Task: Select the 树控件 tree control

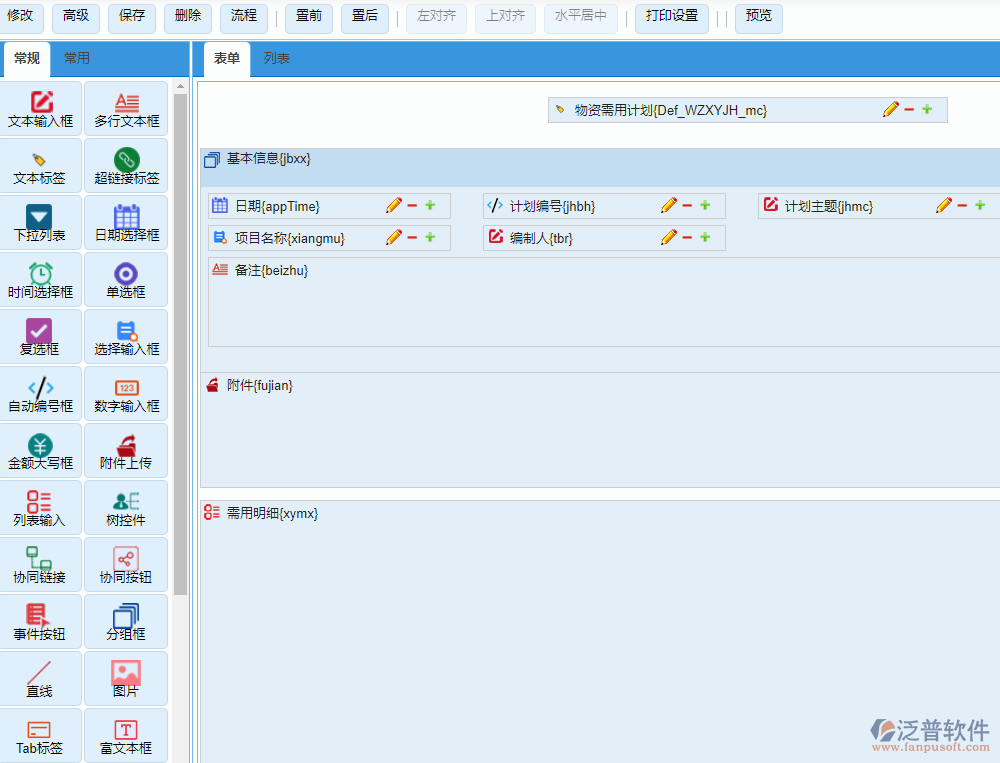Action: click(126, 507)
